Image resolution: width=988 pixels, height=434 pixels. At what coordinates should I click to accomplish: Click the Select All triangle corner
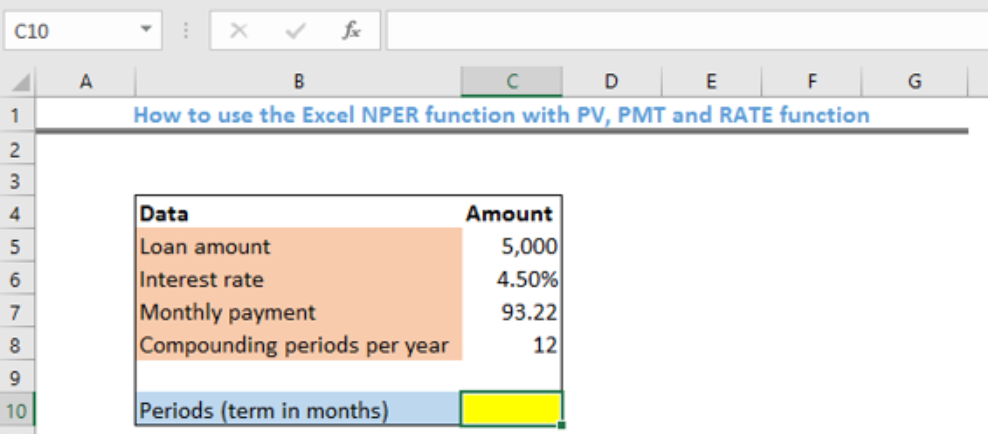pyautogui.click(x=21, y=83)
